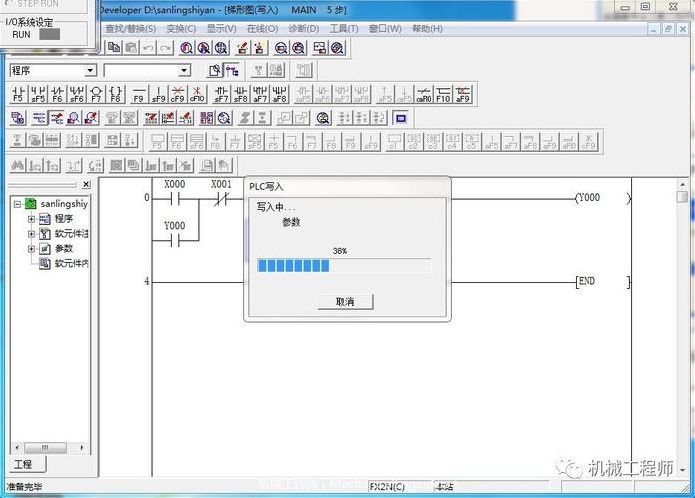This screenshot has height=498, width=695.
Task: Open the 诊断(D) menu
Action: 304,29
